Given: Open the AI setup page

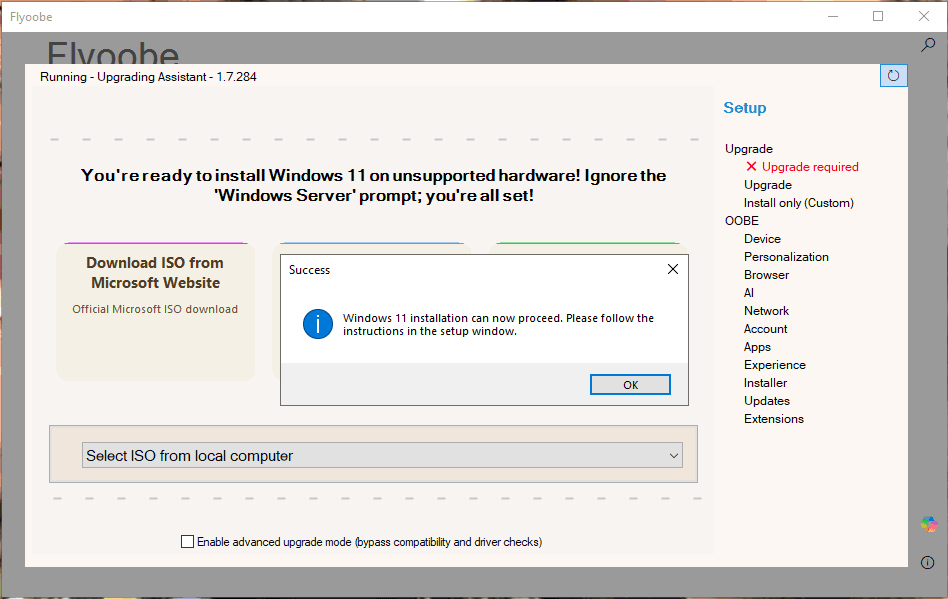Looking at the screenshot, I should coord(748,293).
